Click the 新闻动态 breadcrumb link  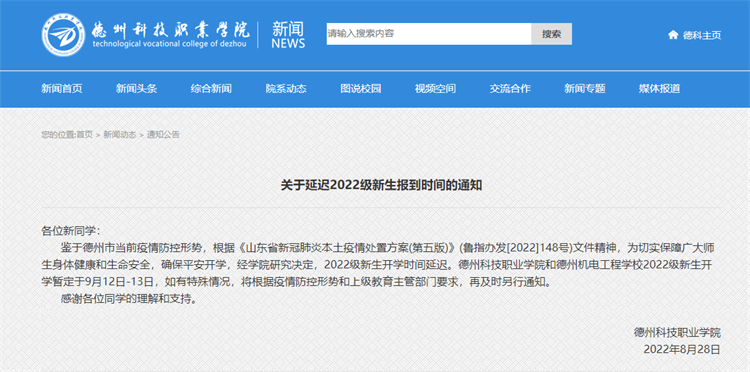point(120,135)
